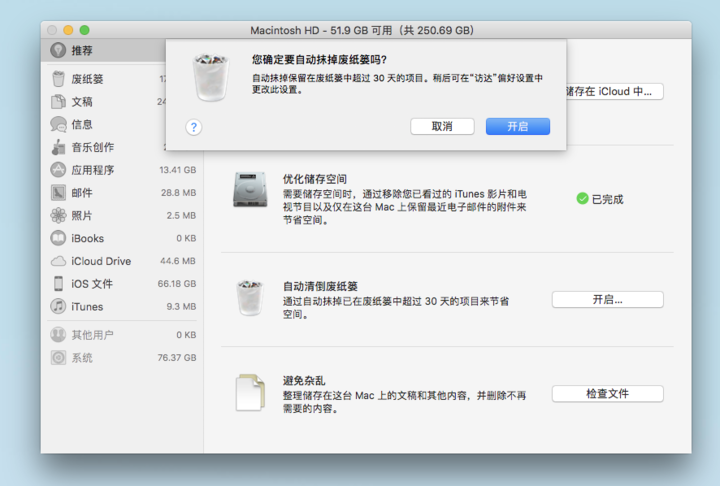
Task: Click the document icon beside 避免杂乱
Action: point(250,393)
